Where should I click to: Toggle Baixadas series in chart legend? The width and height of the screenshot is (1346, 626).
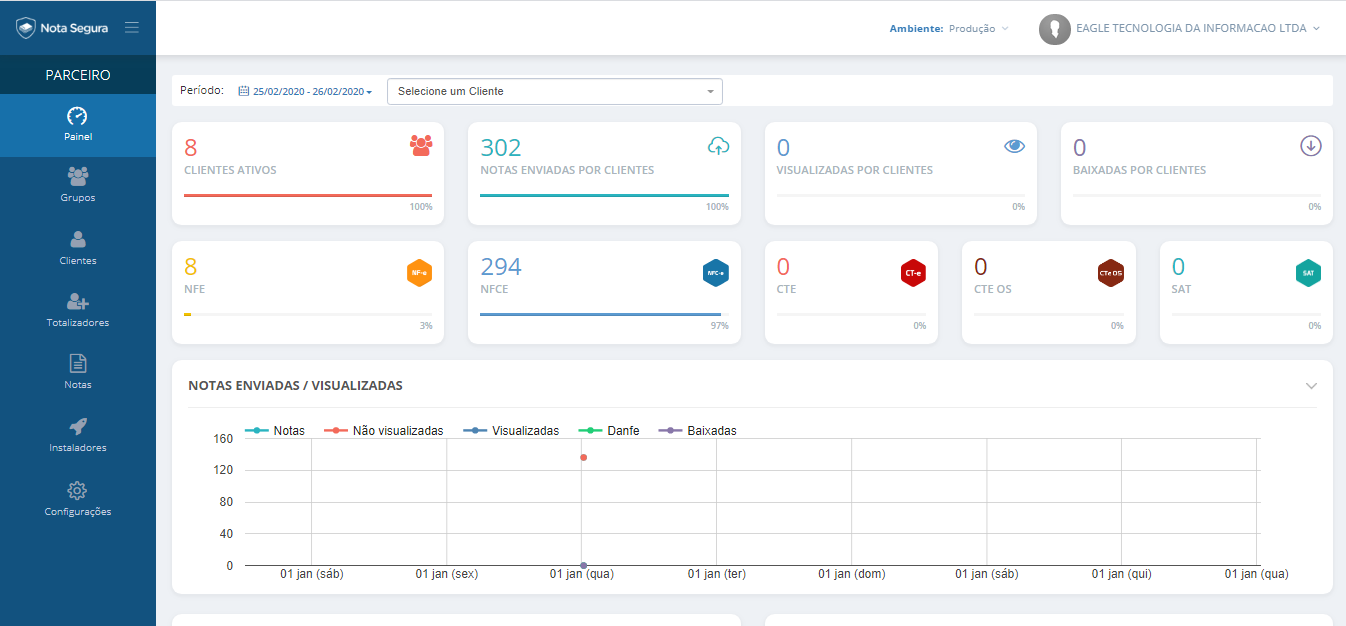(698, 431)
